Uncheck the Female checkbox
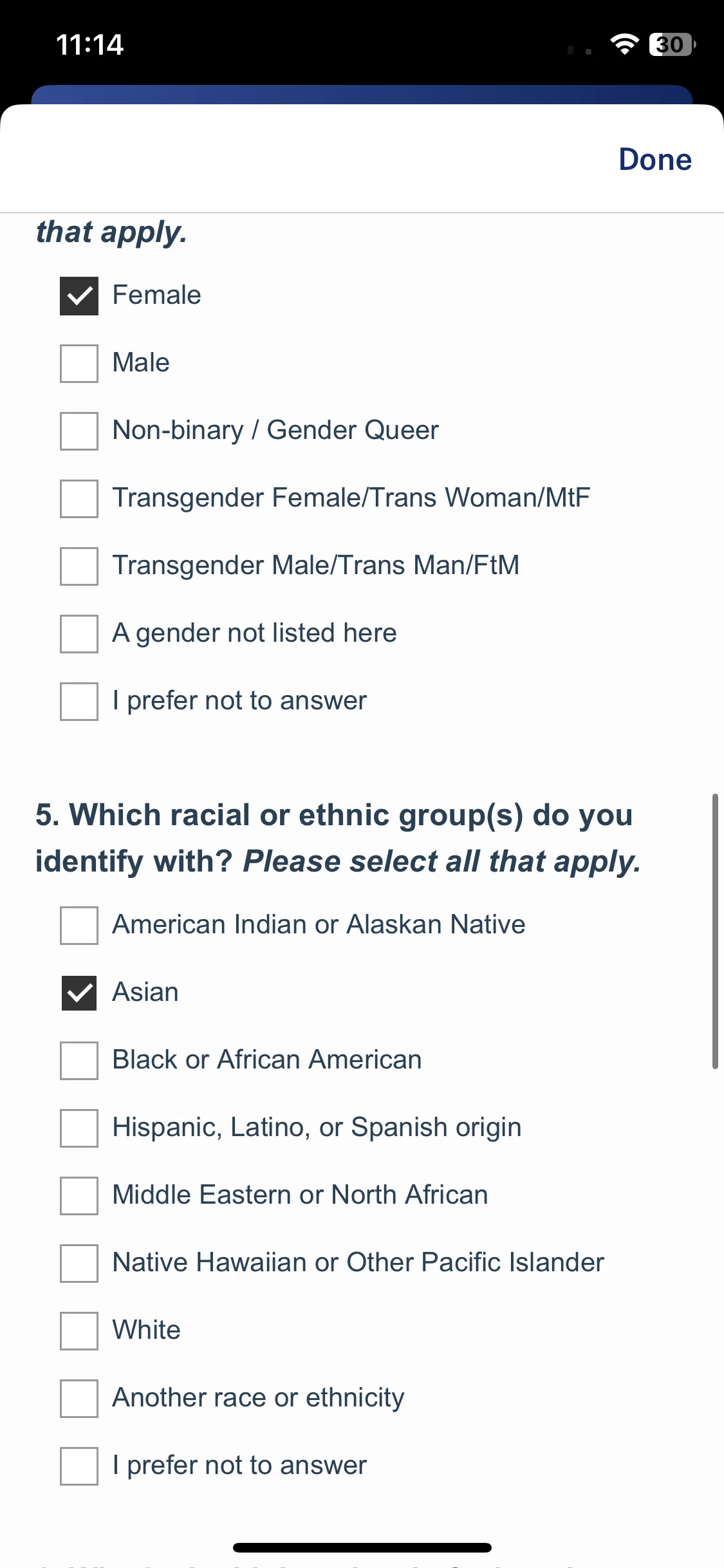 [x=79, y=296]
